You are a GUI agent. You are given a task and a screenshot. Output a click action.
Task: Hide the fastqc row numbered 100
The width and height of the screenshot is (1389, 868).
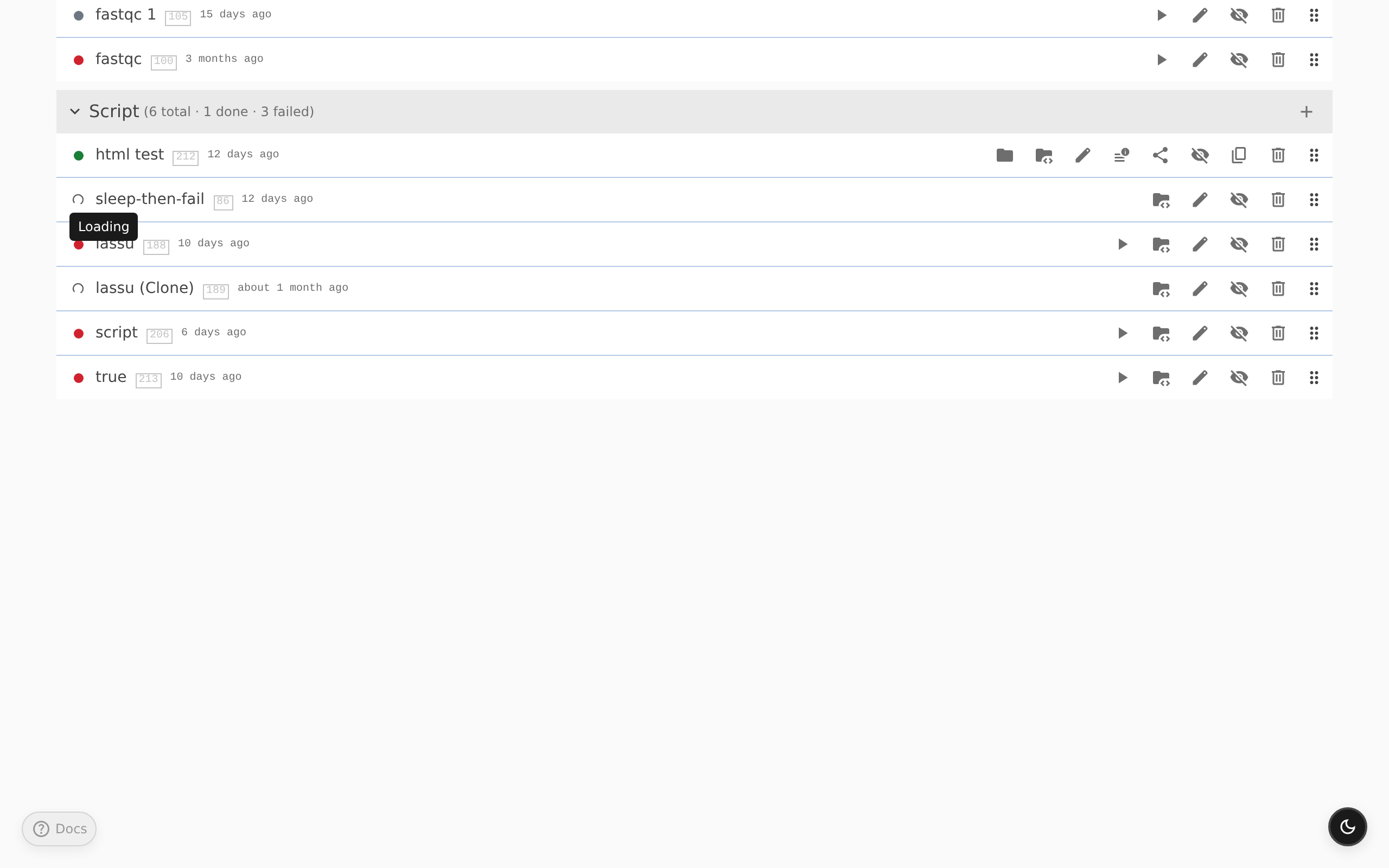click(x=1239, y=60)
